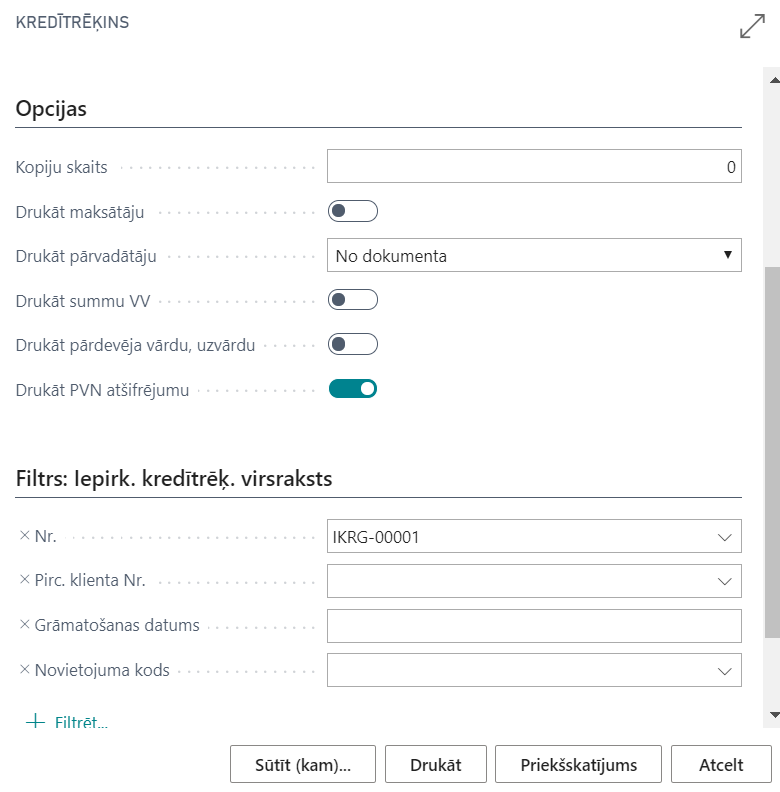Click the KREDĪTRĒĶINS title text
This screenshot has width=780, height=792.
click(x=72, y=22)
